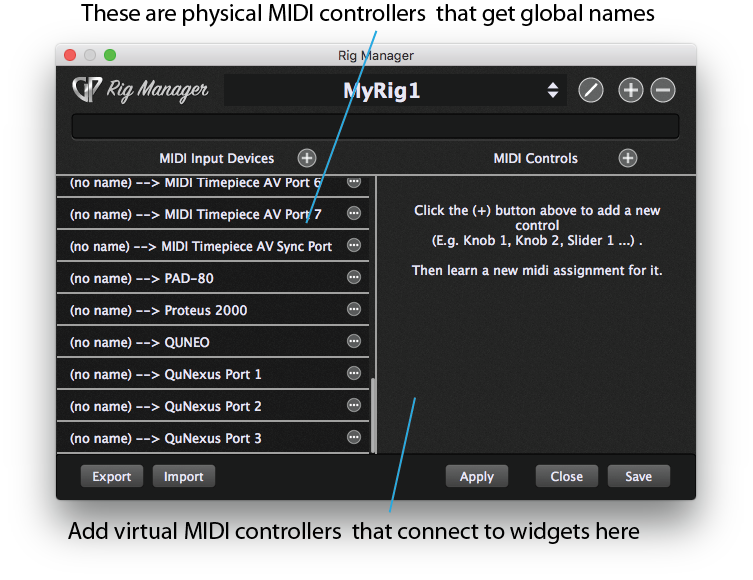The image size is (753, 580).
Task: Click the empty text field below the rig name
Action: (x=375, y=126)
